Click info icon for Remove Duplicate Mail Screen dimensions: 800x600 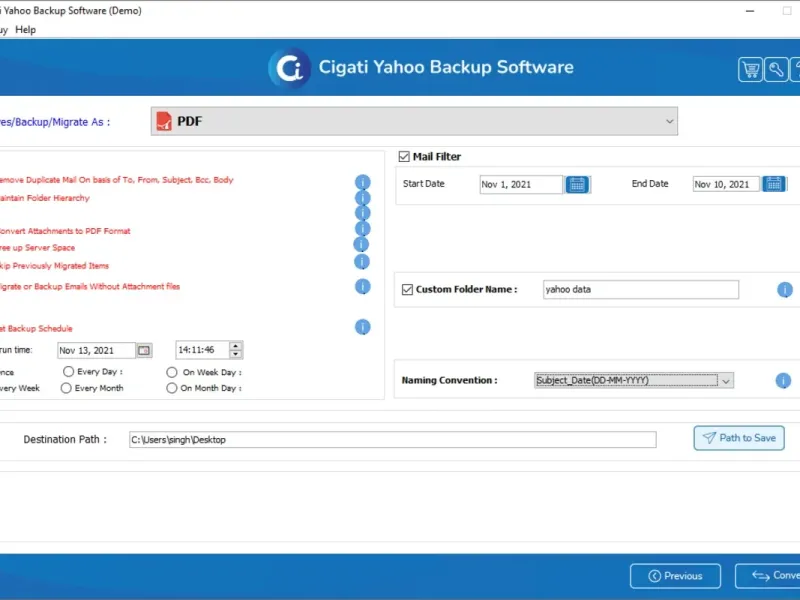(x=363, y=182)
